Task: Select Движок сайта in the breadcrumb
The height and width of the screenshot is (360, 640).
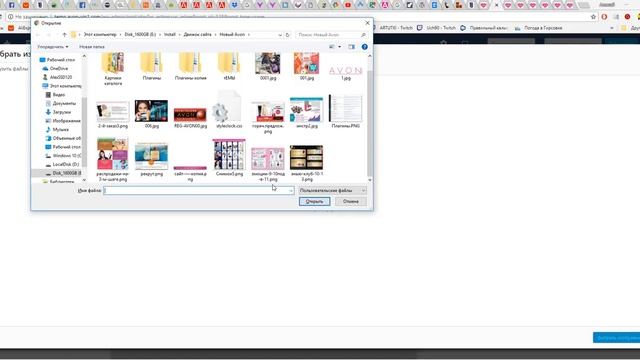Action: pyautogui.click(x=197, y=35)
